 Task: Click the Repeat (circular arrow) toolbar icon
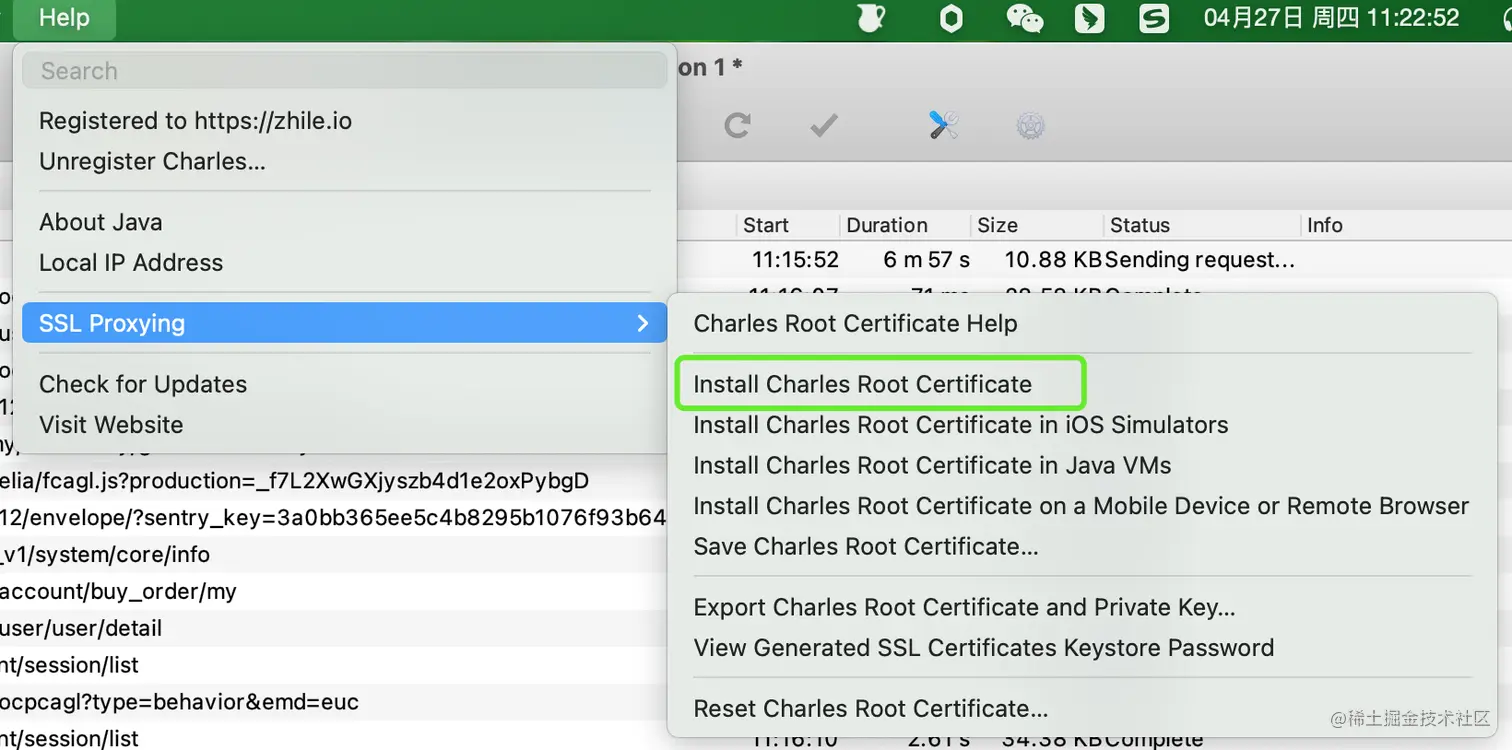coord(737,125)
